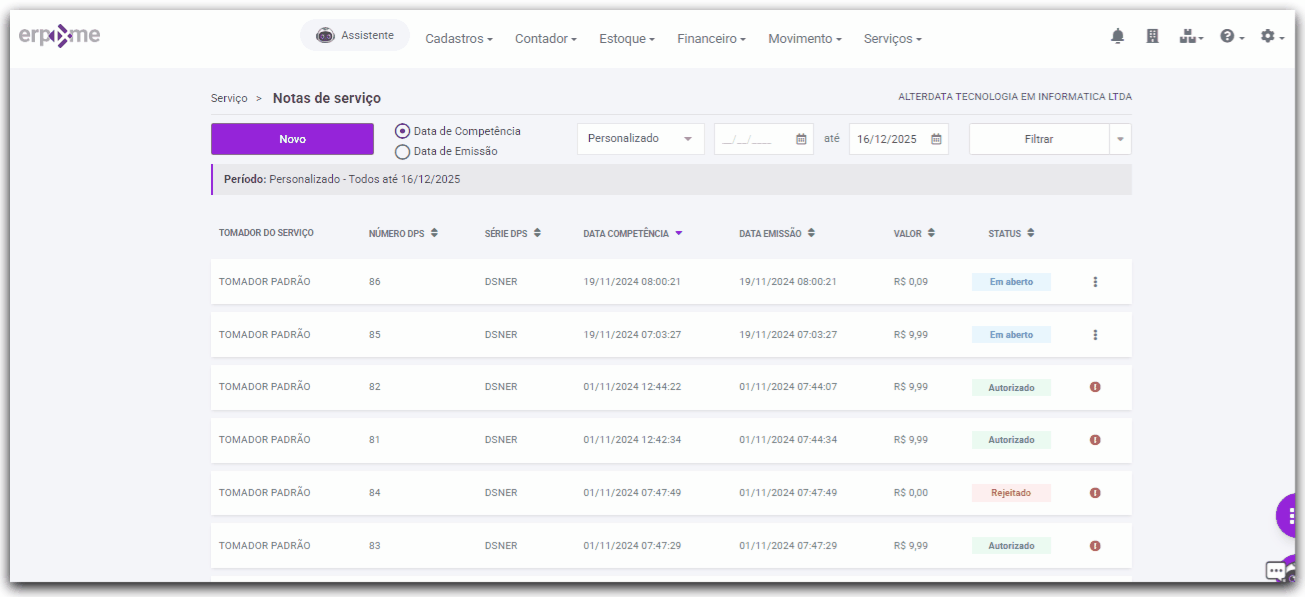Open the Financeiro menu
Screen dimensions: 1305x597
(x=711, y=39)
